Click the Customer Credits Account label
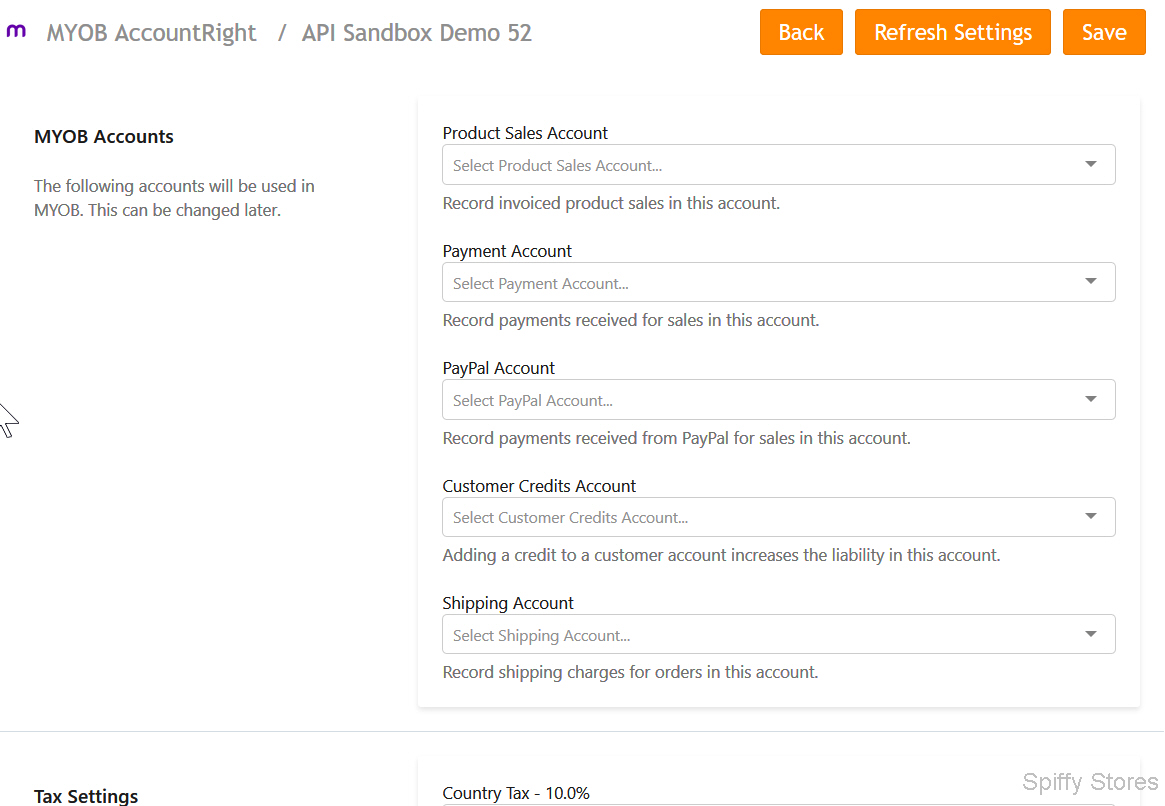This screenshot has width=1165, height=806. click(x=539, y=486)
